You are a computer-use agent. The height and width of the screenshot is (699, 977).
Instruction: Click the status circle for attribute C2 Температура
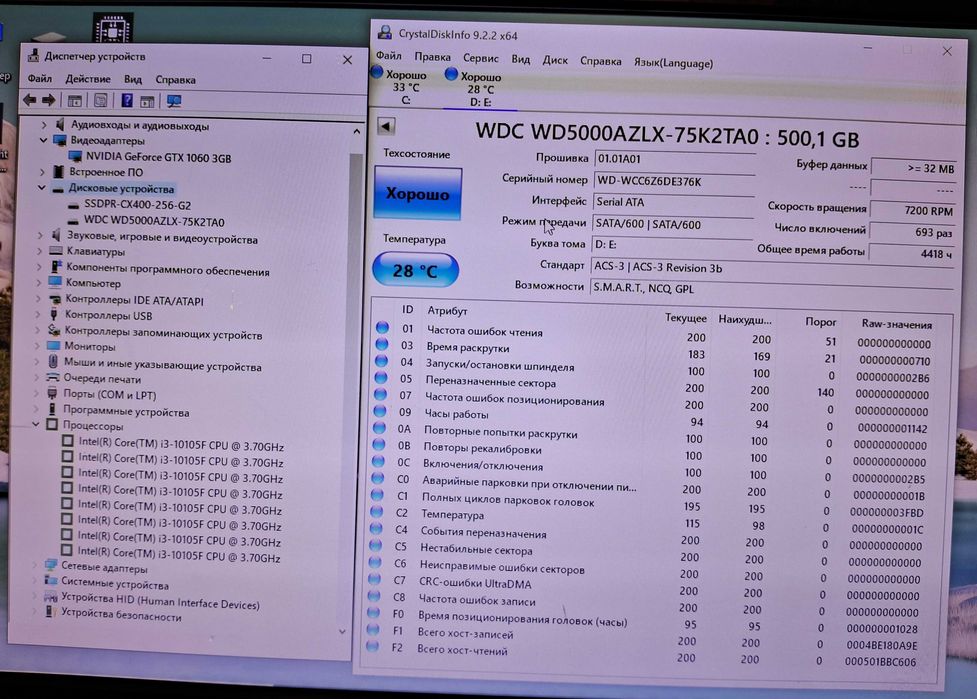pyautogui.click(x=376, y=511)
